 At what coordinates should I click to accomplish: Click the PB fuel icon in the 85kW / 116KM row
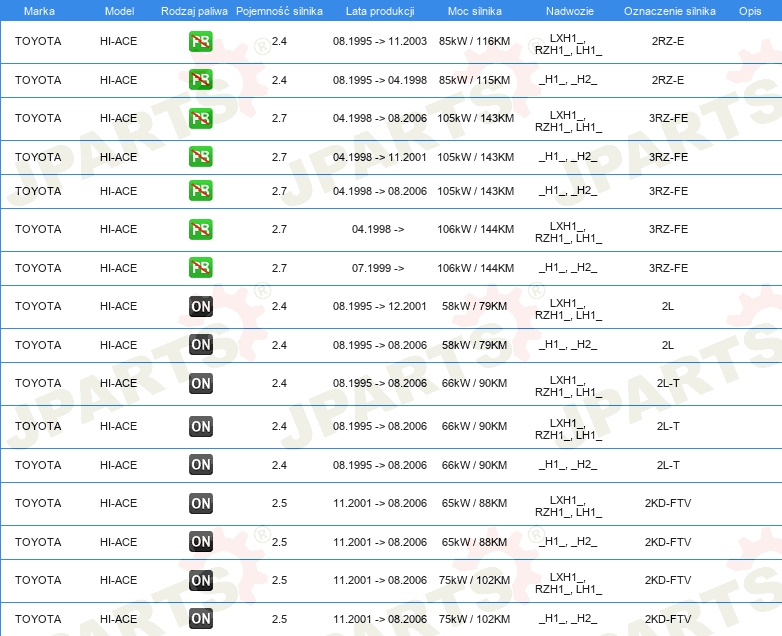tap(200, 41)
